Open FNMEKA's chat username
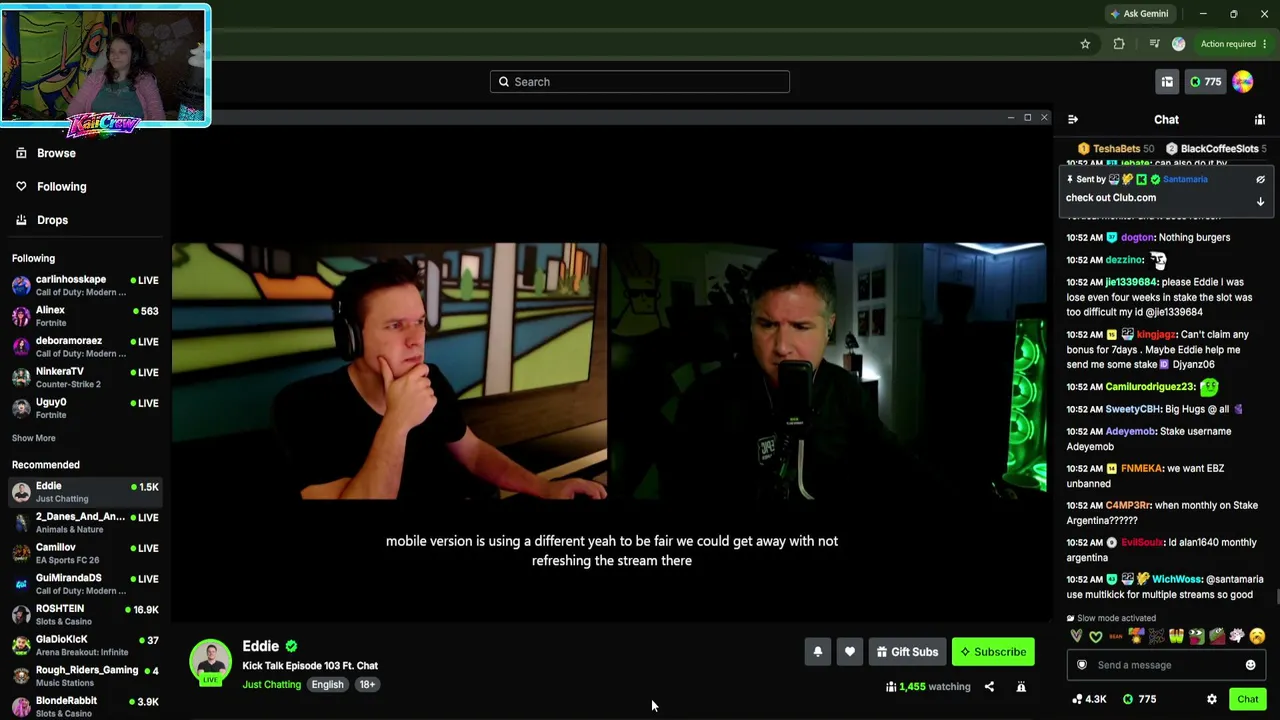1280x720 pixels. coord(1142,469)
